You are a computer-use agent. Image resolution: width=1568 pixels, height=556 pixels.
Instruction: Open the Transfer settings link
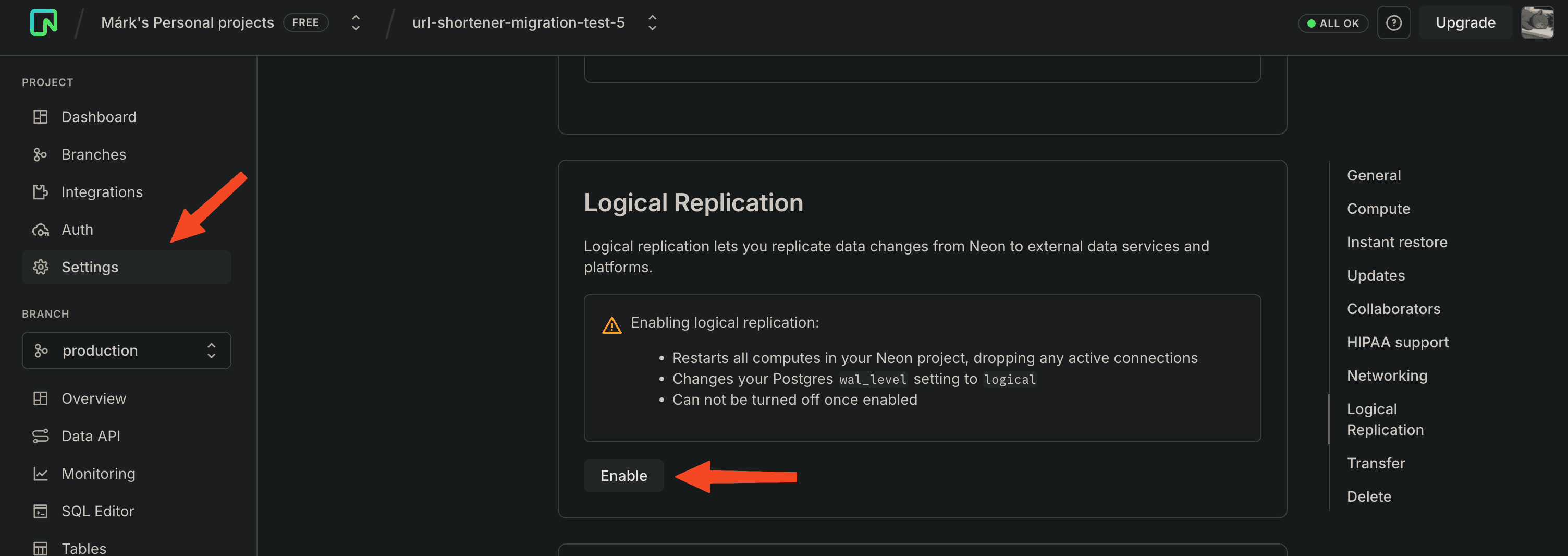point(1376,463)
